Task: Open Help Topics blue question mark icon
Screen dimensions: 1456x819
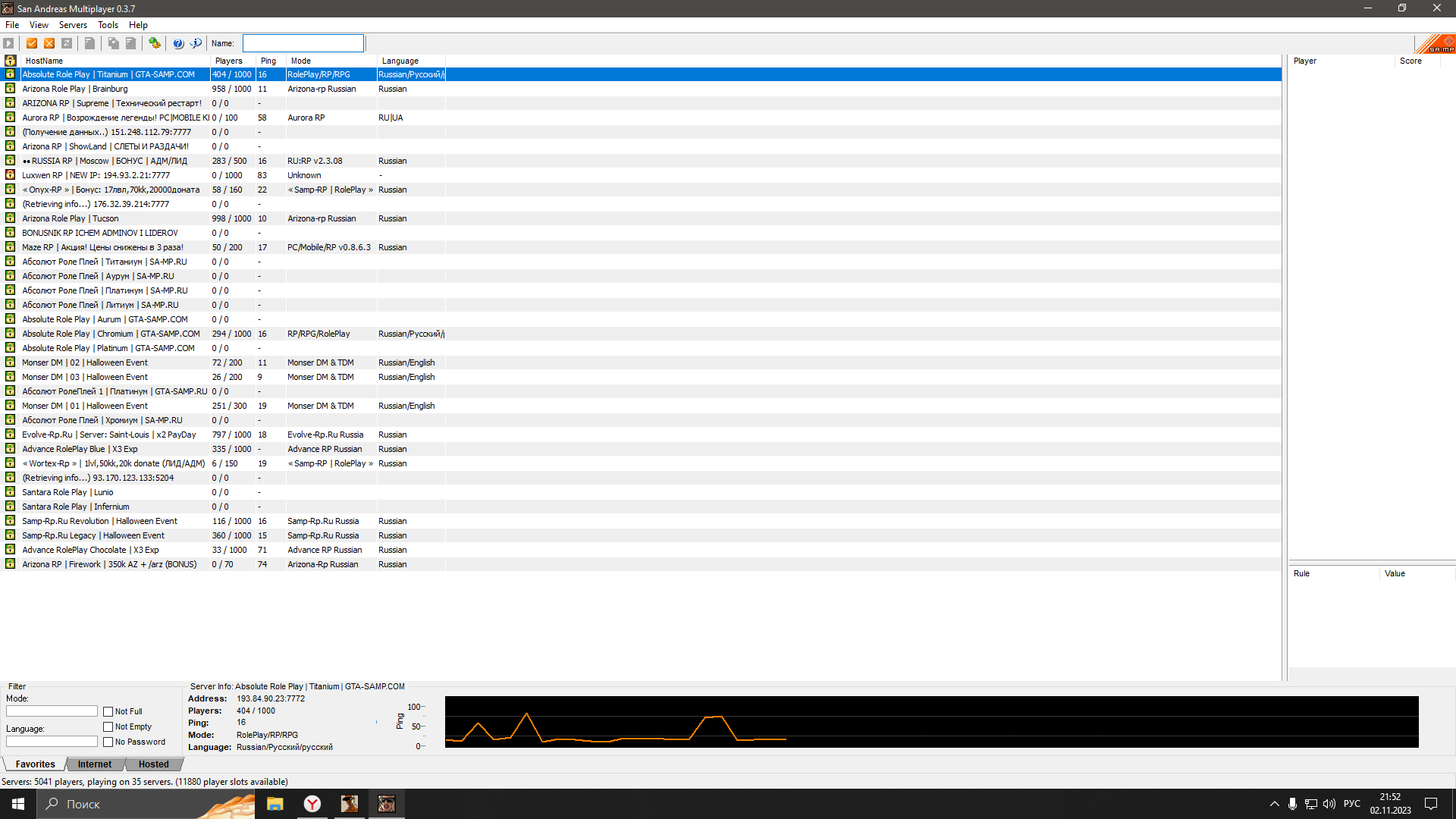Action: pyautogui.click(x=178, y=43)
